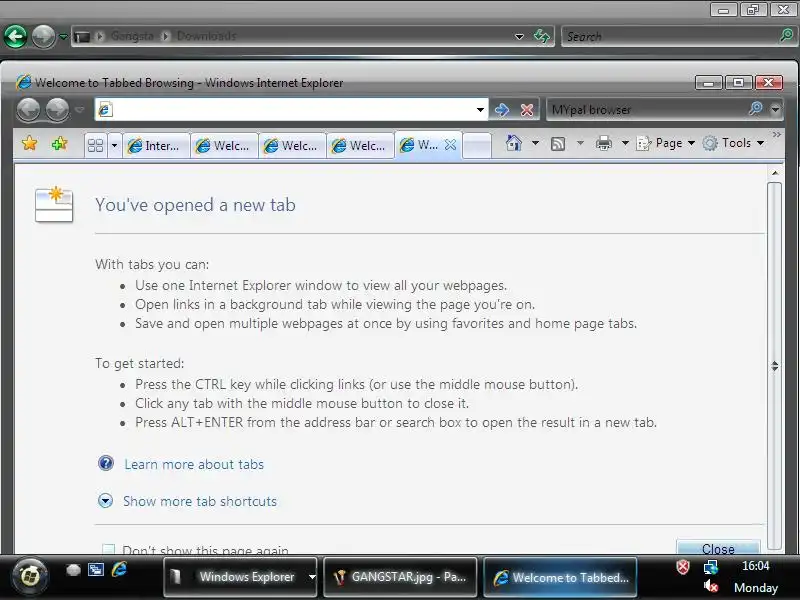Screen dimensions: 800x600
Task: Expand Home button dropdown arrow
Action: click(x=535, y=143)
